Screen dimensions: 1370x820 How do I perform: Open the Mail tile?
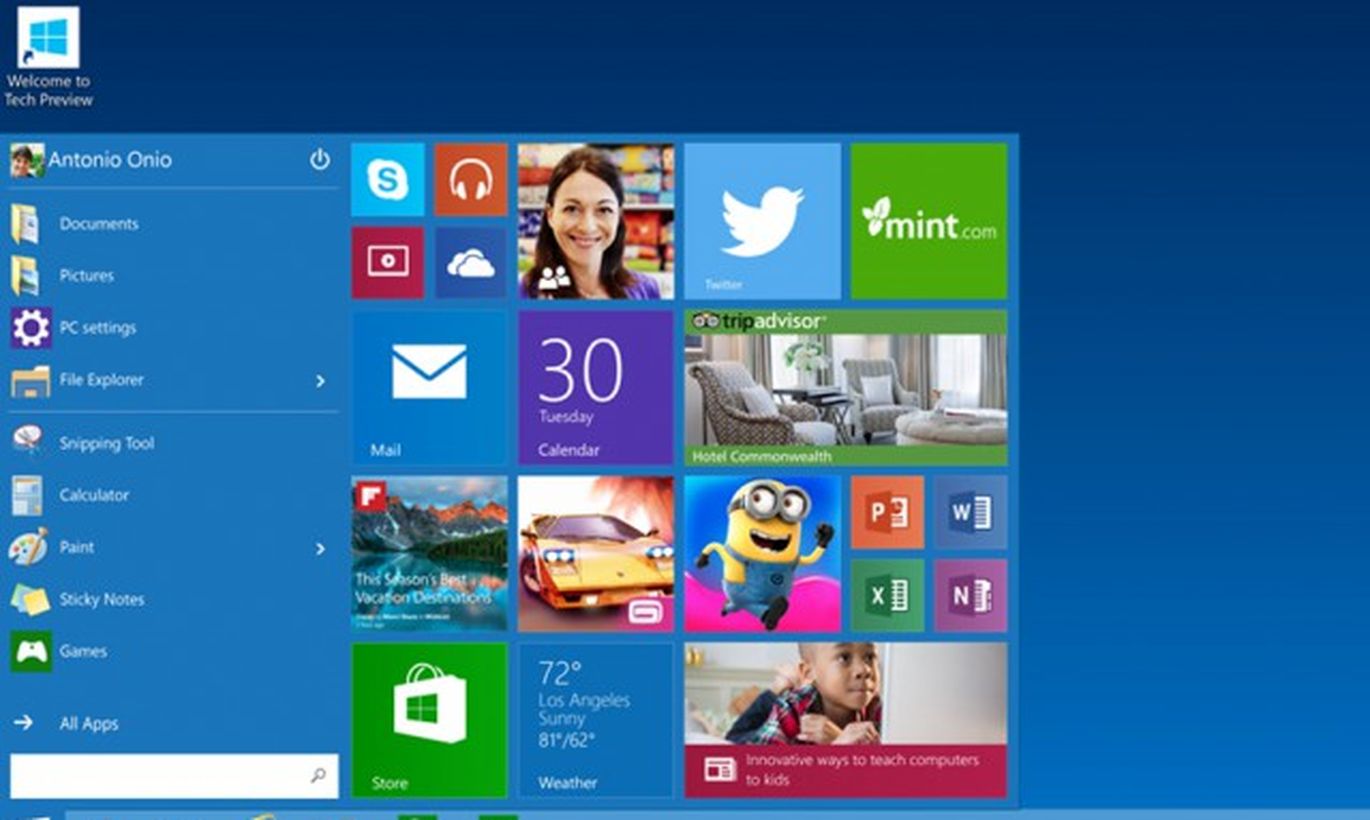coord(429,387)
